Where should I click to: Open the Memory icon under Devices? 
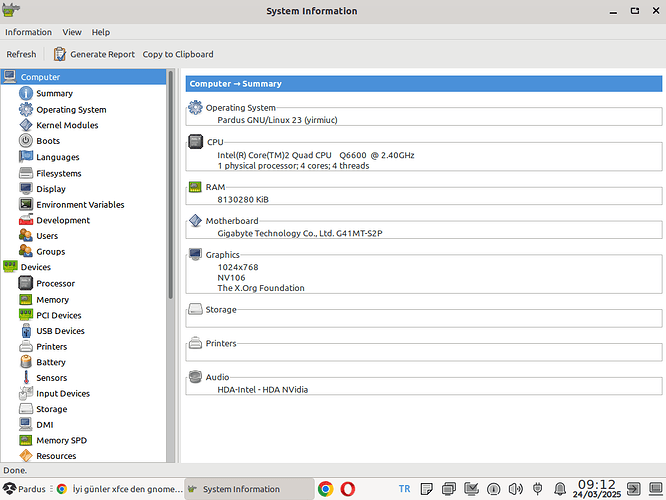pyautogui.click(x=26, y=299)
